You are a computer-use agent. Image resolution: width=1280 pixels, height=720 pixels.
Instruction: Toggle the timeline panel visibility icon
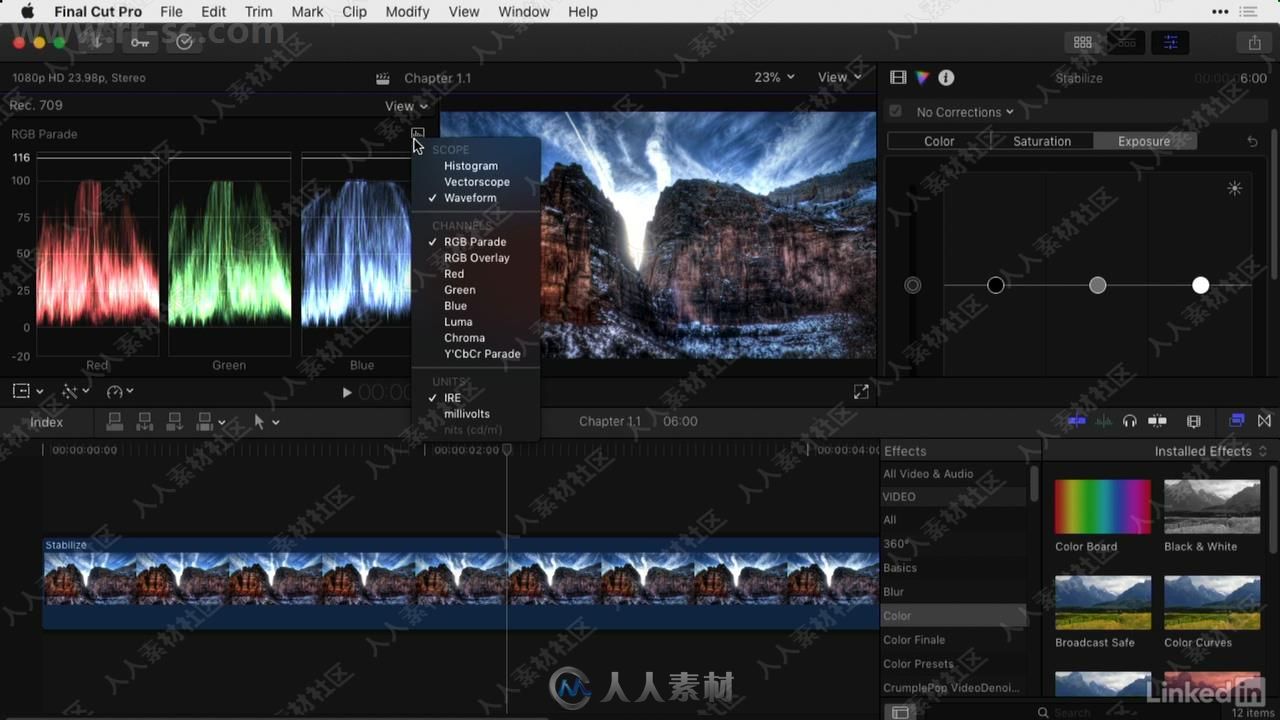(x=1126, y=42)
